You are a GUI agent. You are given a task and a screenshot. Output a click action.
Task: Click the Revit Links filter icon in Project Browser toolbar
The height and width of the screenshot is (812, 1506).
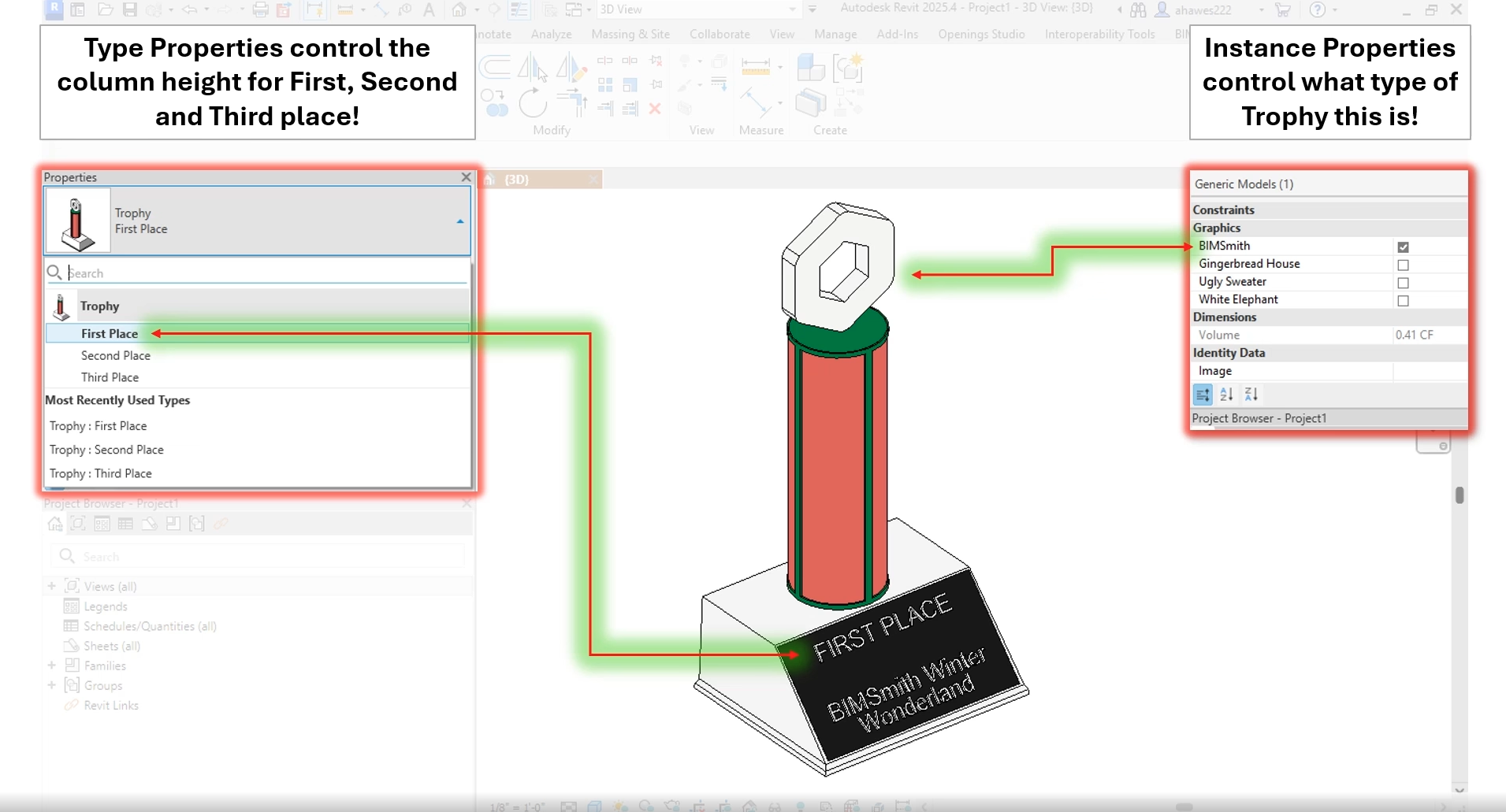pos(221,523)
